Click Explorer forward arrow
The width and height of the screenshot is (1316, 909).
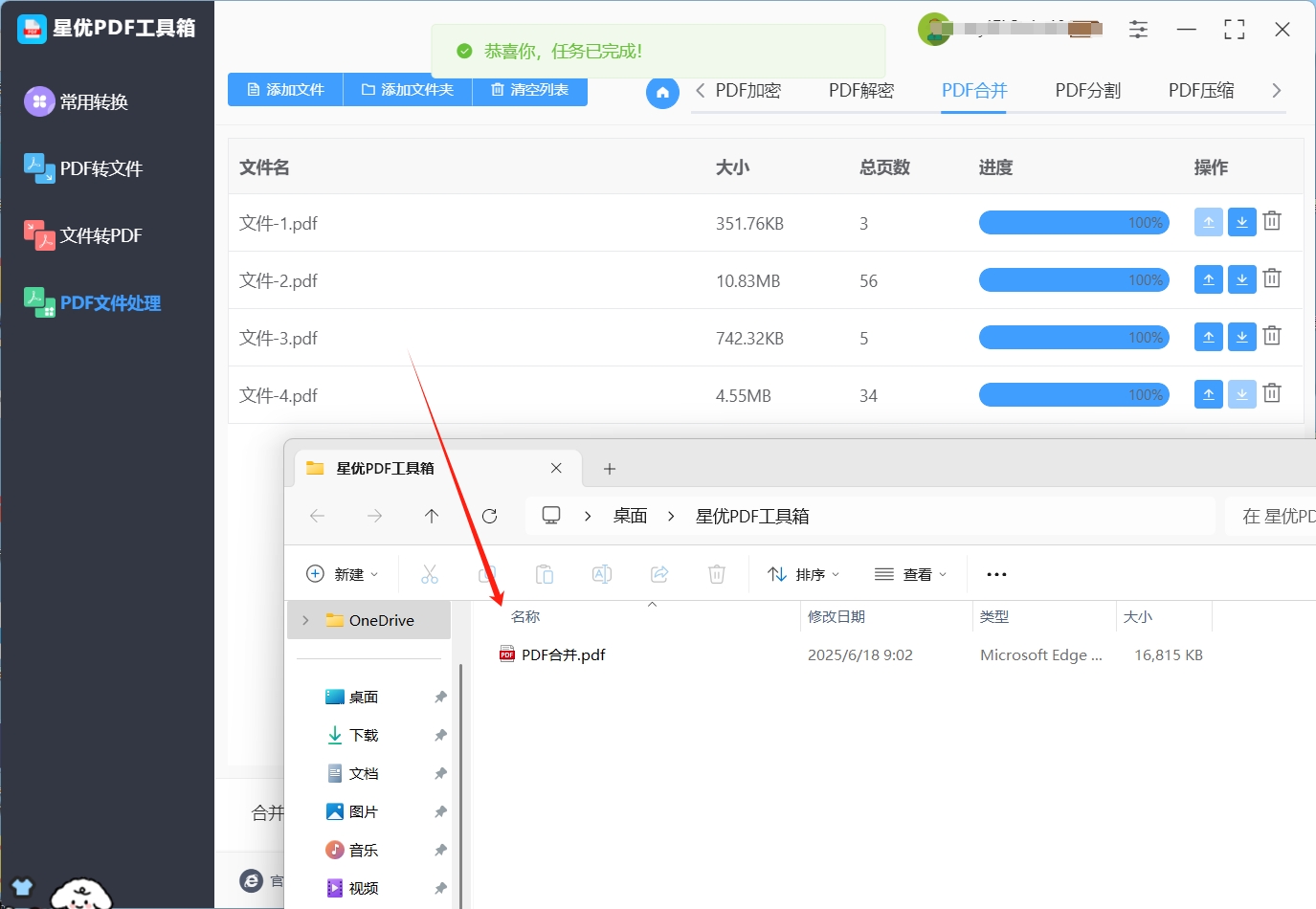point(374,516)
